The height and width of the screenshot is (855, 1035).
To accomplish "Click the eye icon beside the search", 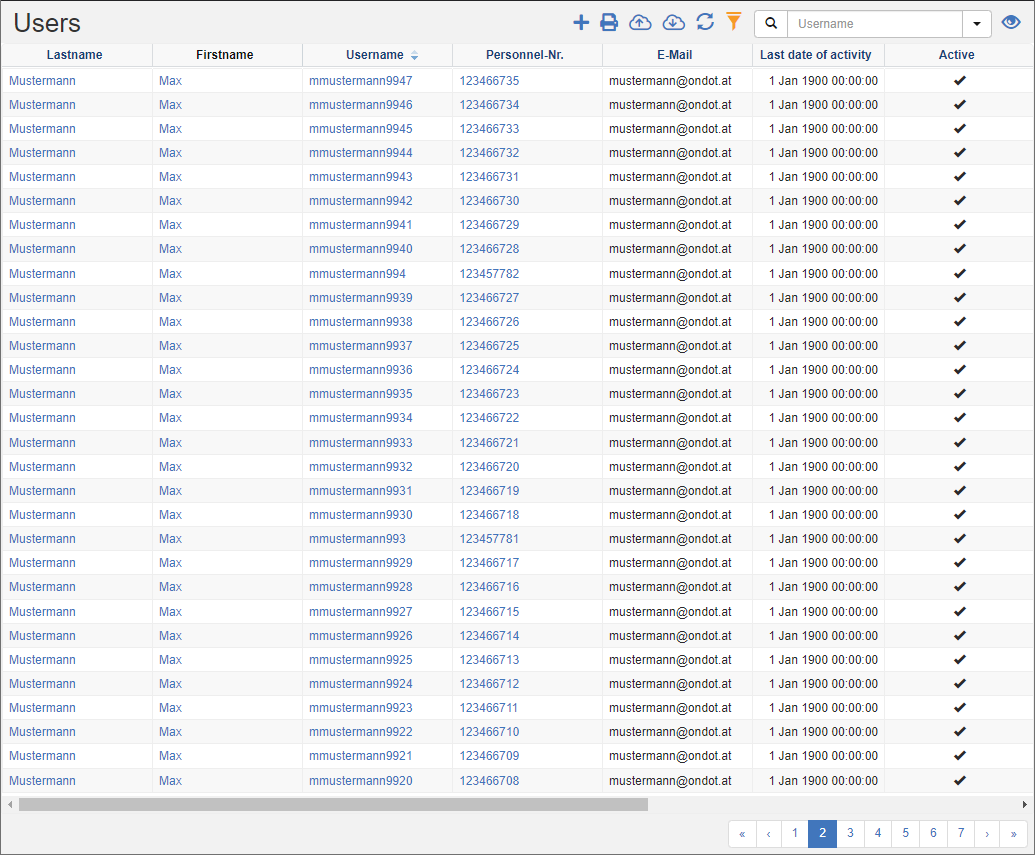I will pos(1010,22).
